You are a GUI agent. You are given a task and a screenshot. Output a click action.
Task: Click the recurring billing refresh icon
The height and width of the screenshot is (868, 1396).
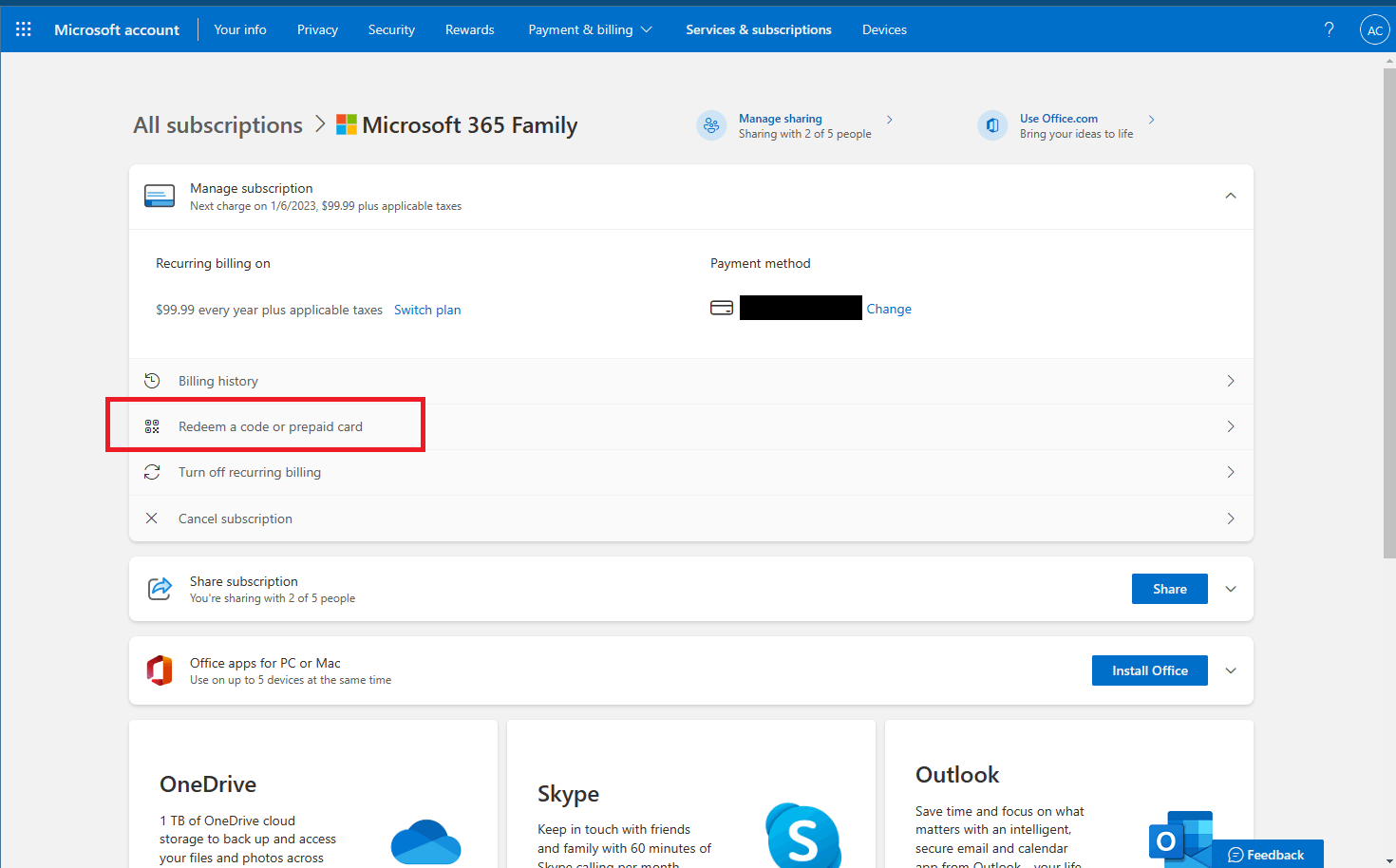coord(152,472)
